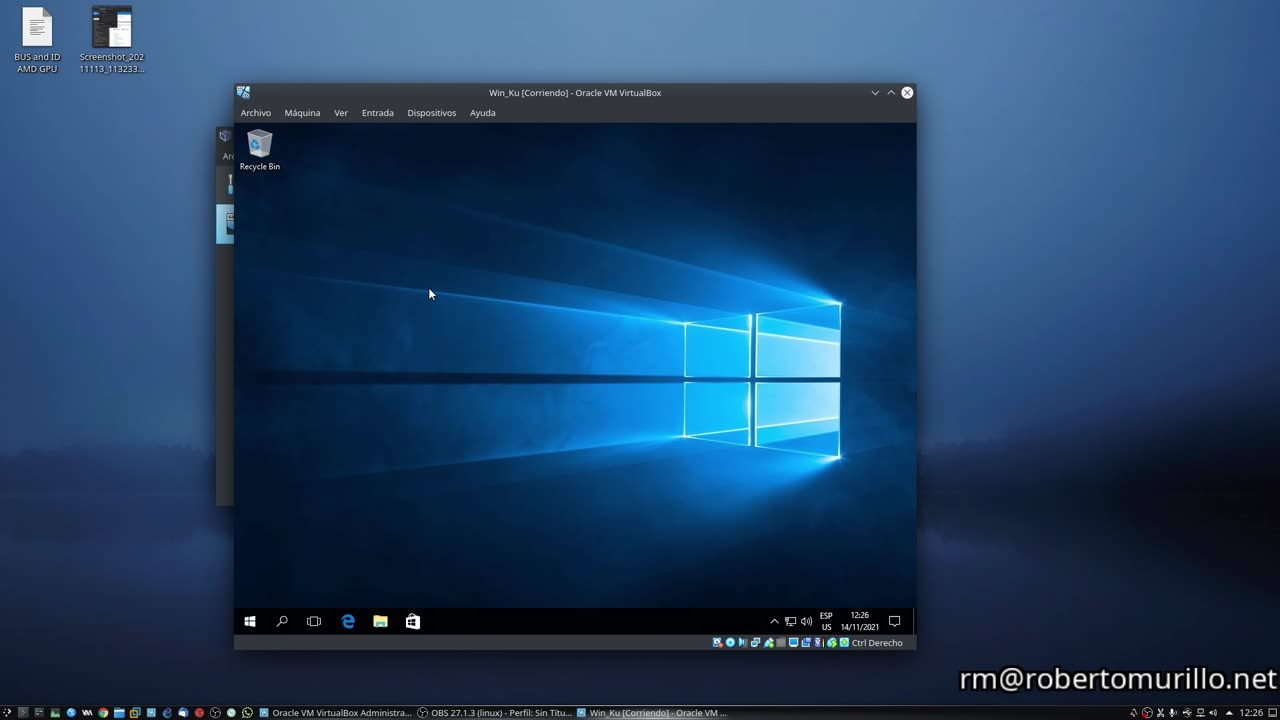Image resolution: width=1280 pixels, height=720 pixels.
Task: Open KDE application launcher
Action: (7, 713)
